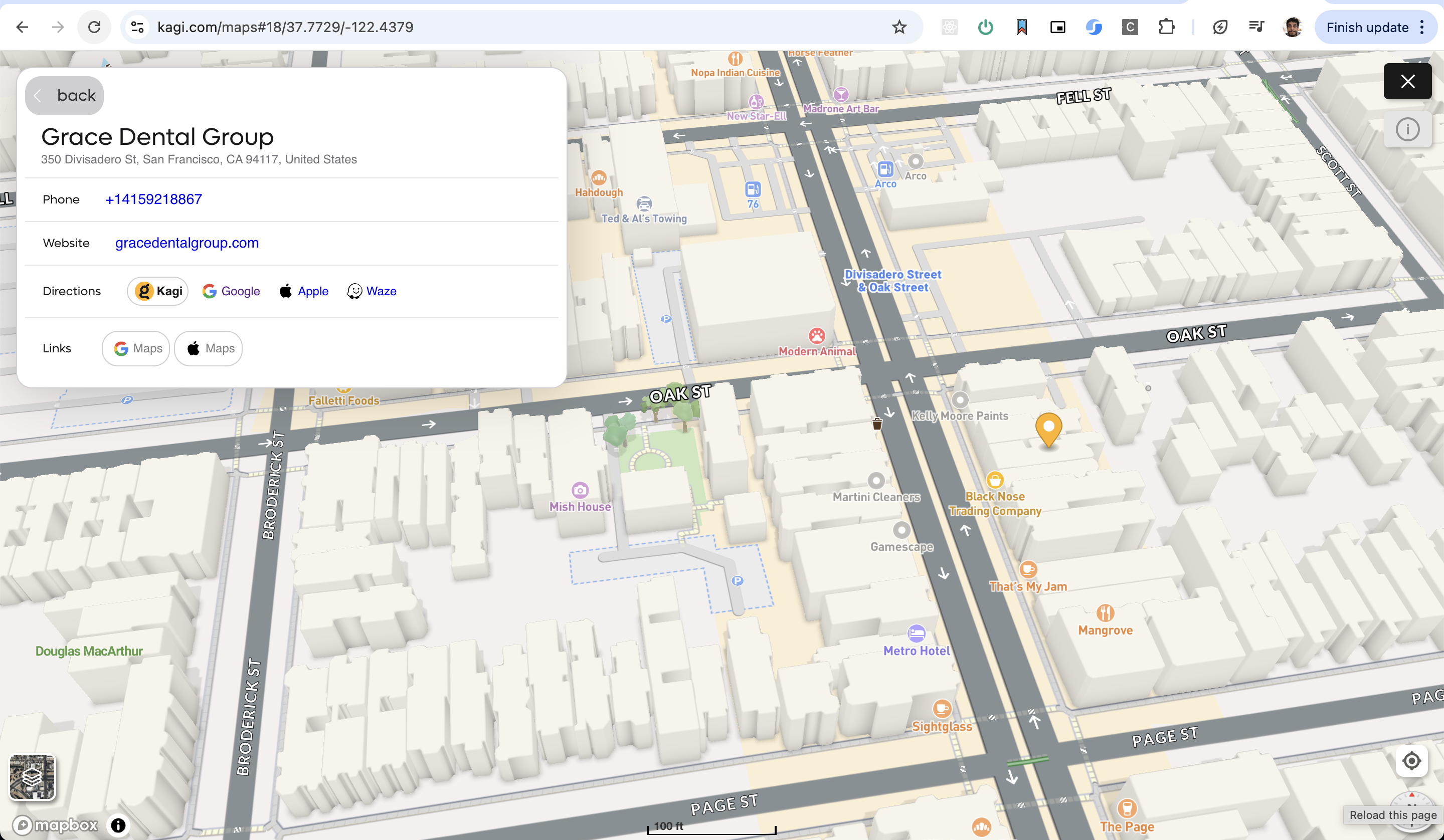Click the Mapbox attribution info icon
1444x840 pixels.
(118, 825)
